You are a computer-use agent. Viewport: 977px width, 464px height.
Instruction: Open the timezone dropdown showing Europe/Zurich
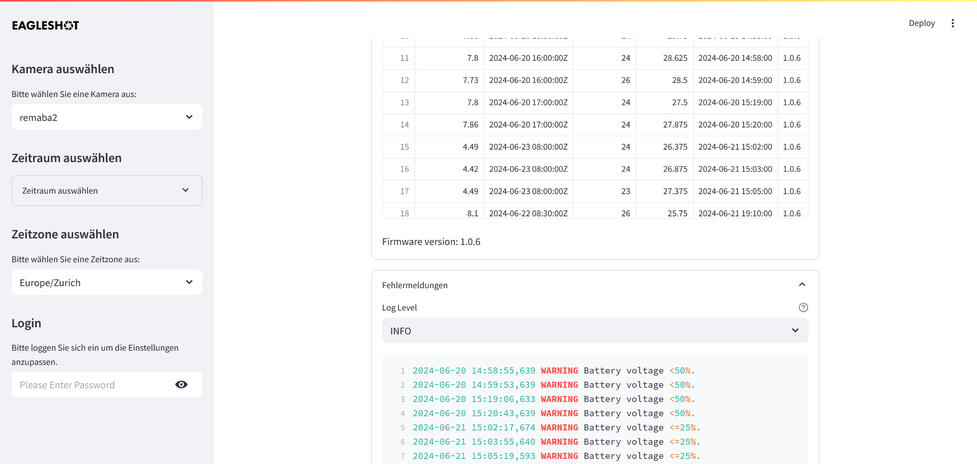pos(106,282)
